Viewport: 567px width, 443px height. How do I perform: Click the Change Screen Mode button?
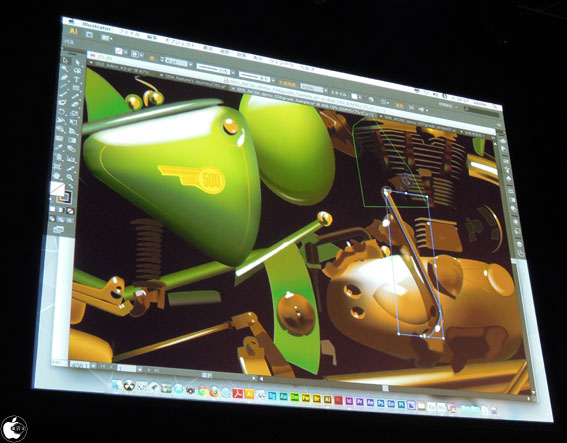(x=58, y=229)
